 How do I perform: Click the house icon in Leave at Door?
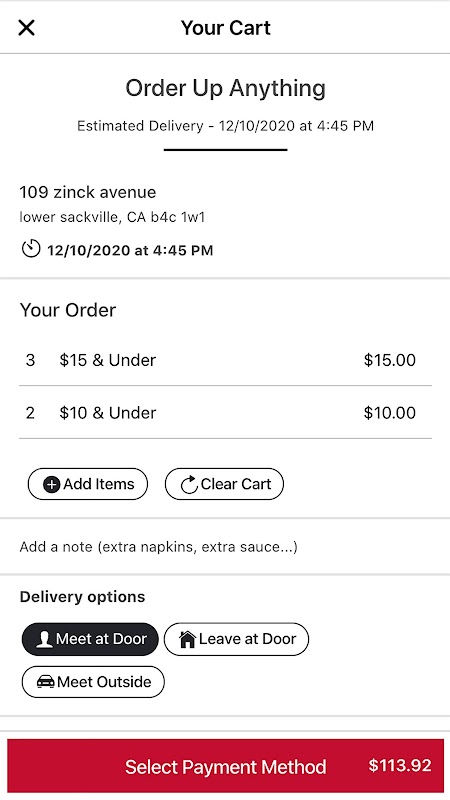[x=188, y=639]
